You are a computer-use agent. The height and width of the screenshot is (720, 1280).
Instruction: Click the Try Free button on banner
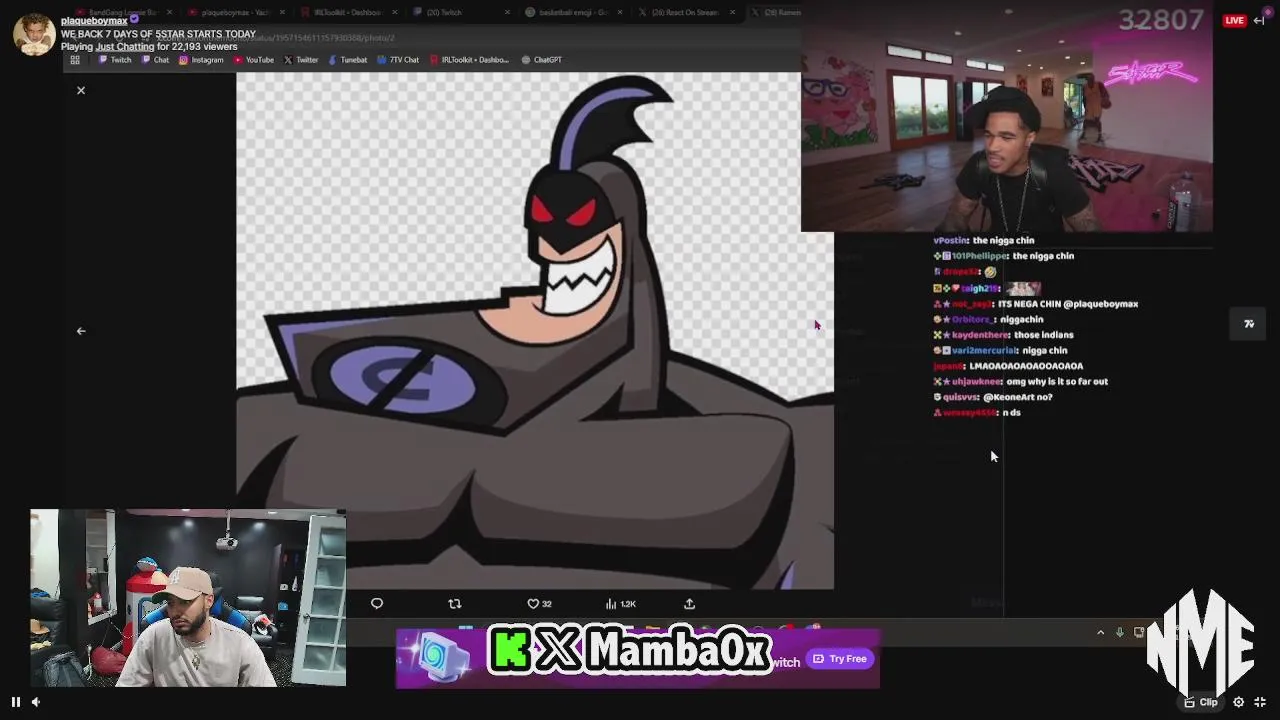tap(840, 659)
